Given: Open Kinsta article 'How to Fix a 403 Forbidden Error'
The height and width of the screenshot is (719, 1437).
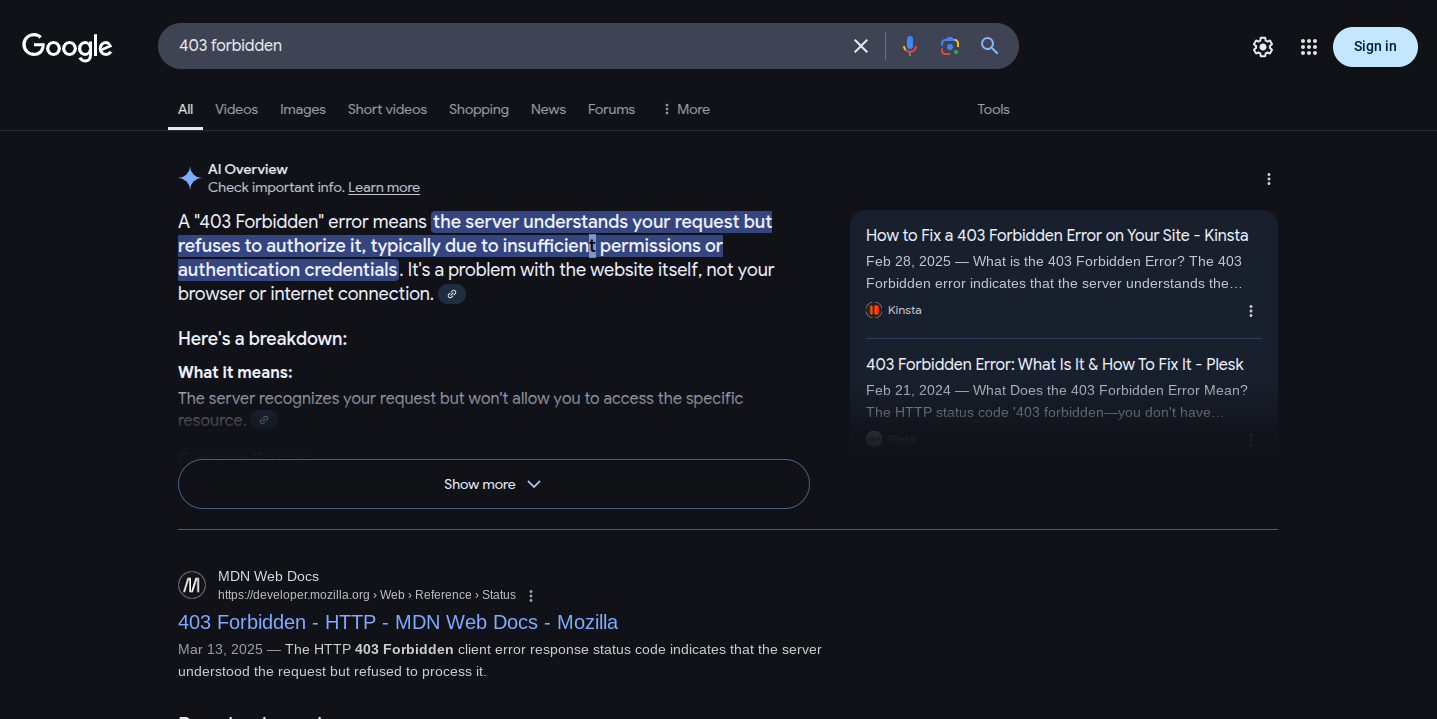Looking at the screenshot, I should (1057, 236).
